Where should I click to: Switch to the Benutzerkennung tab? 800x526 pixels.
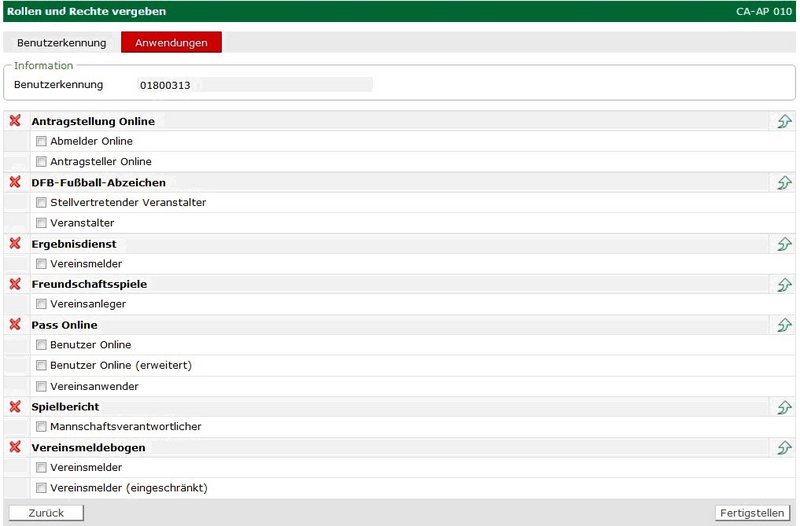click(x=61, y=43)
